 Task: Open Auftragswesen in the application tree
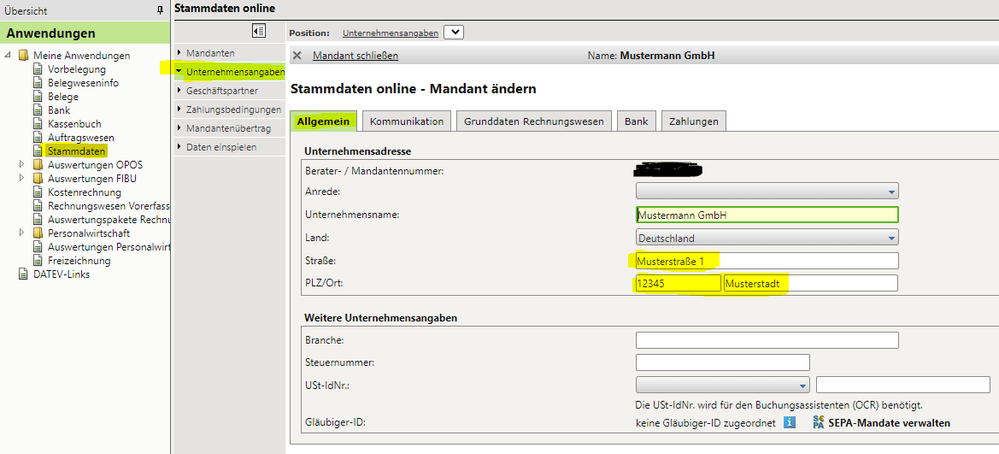point(81,138)
